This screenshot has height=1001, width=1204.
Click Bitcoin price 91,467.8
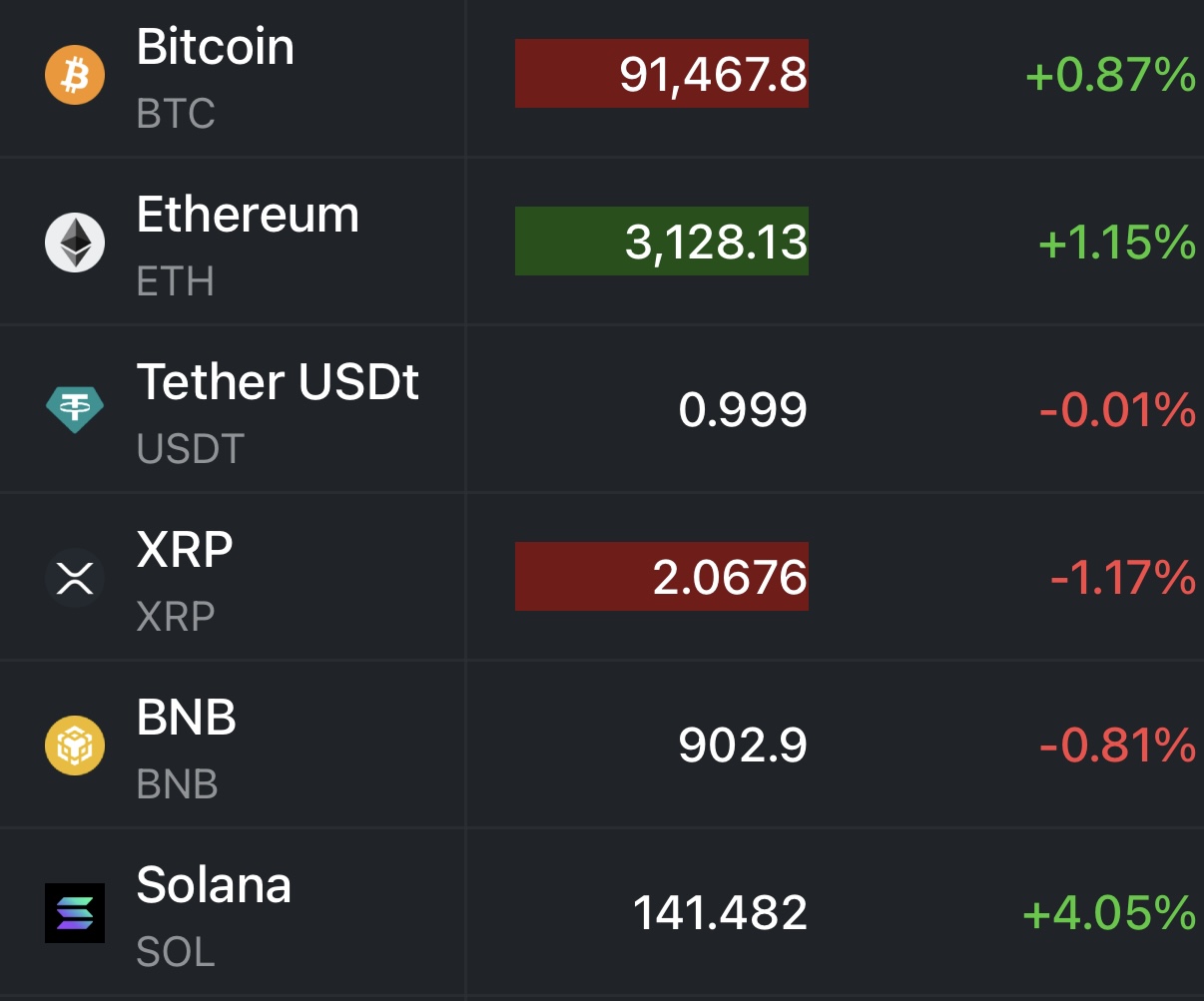tap(713, 75)
